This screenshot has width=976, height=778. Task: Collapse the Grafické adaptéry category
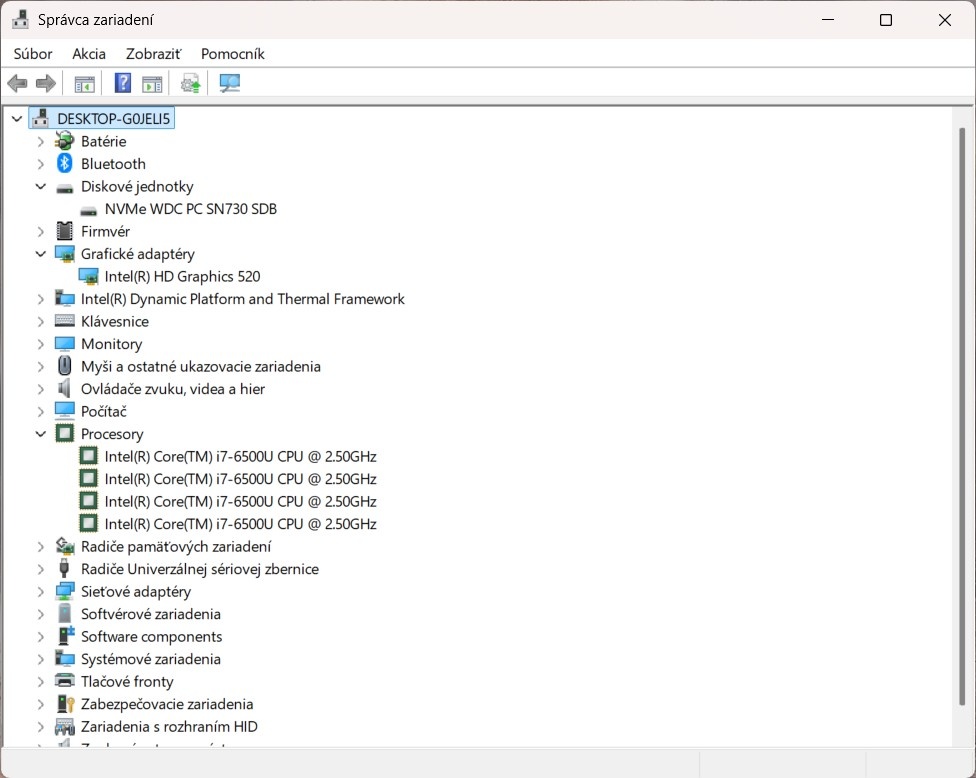(x=41, y=254)
